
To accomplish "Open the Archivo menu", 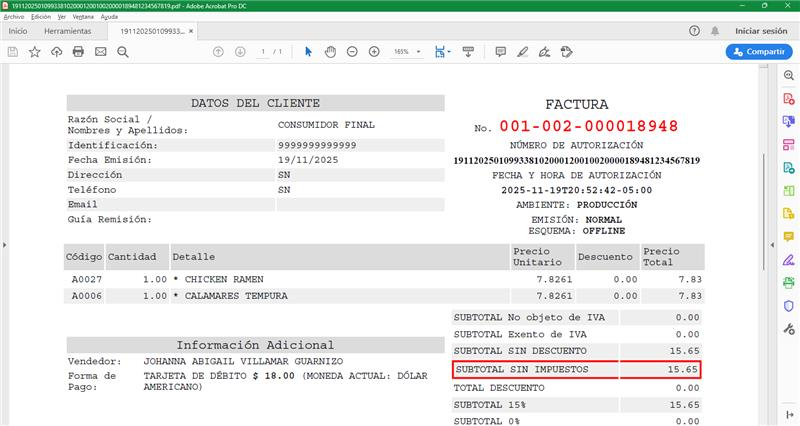I will point(14,17).
